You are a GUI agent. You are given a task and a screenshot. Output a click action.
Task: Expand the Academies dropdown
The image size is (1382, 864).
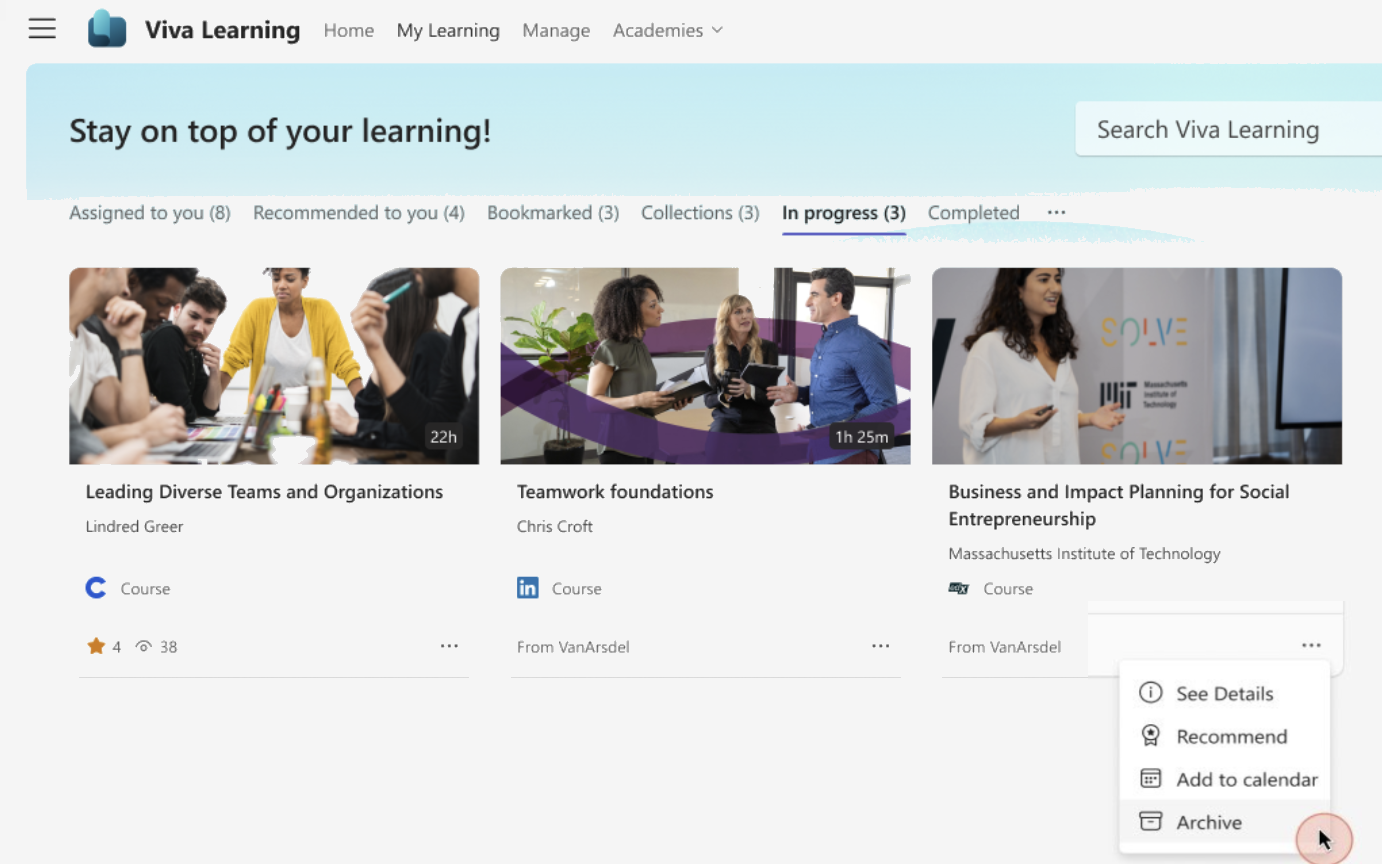666,30
